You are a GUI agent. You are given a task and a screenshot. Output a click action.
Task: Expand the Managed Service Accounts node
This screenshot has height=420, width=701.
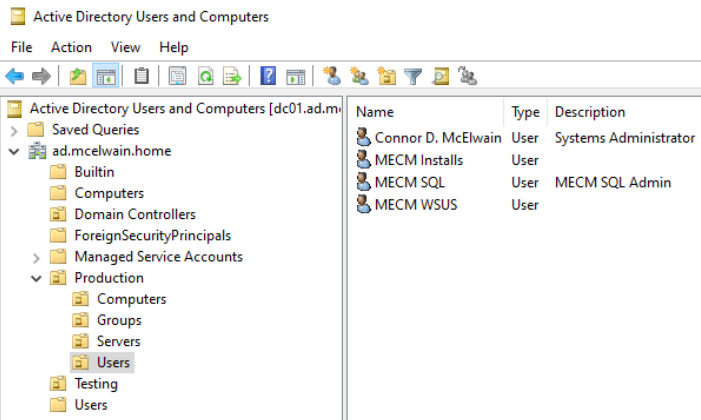pos(37,257)
